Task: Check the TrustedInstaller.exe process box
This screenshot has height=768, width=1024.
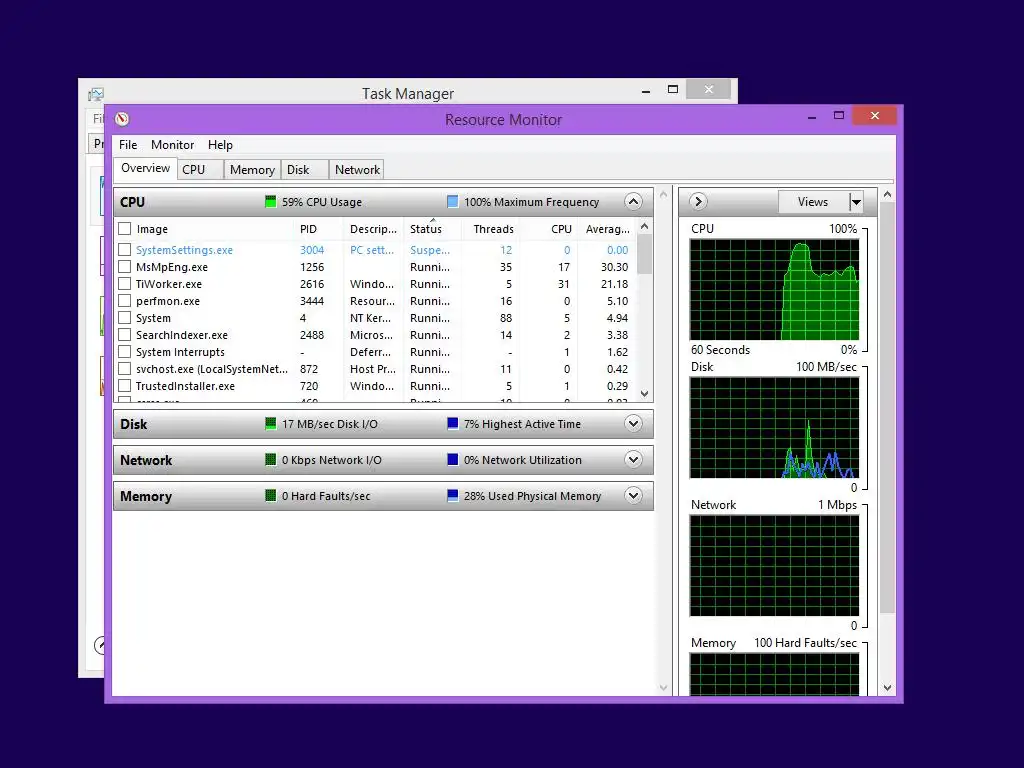Action: point(125,385)
